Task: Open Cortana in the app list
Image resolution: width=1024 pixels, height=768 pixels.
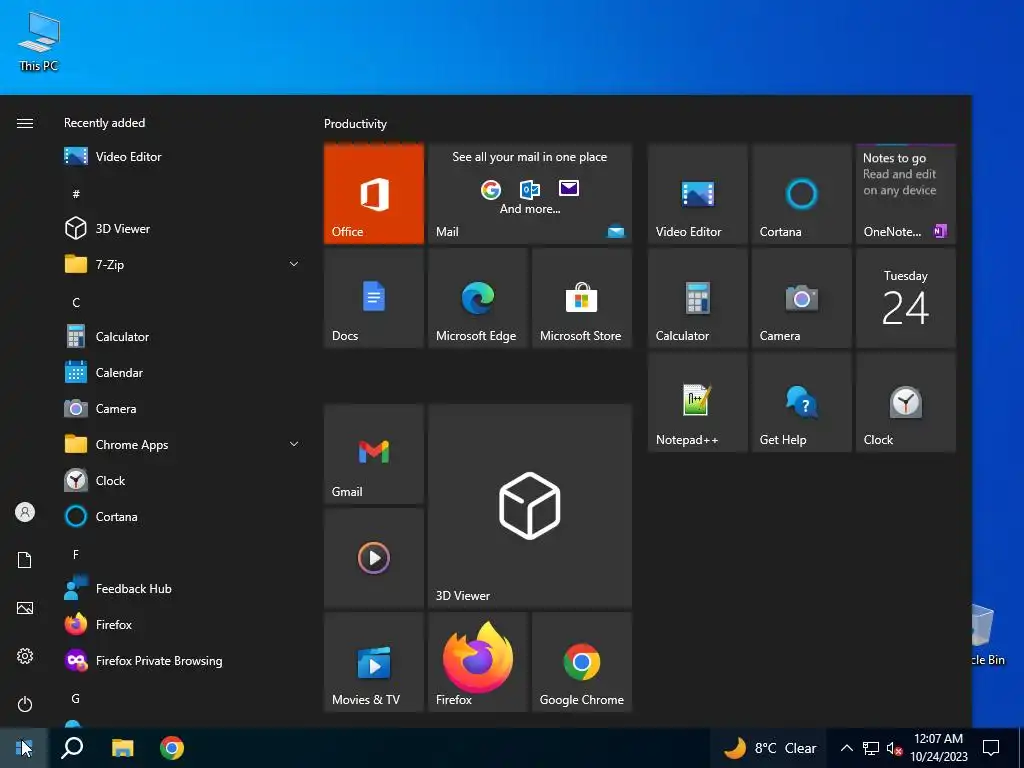Action: (183, 517)
